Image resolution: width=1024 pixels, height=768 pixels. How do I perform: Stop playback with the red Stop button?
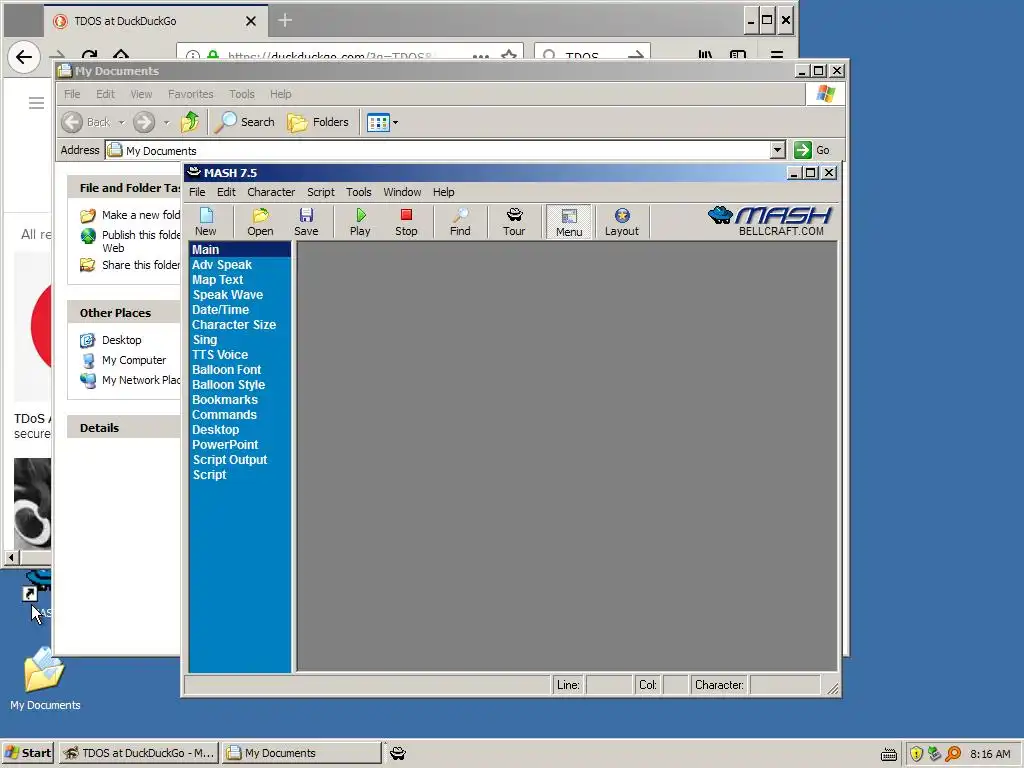point(406,221)
